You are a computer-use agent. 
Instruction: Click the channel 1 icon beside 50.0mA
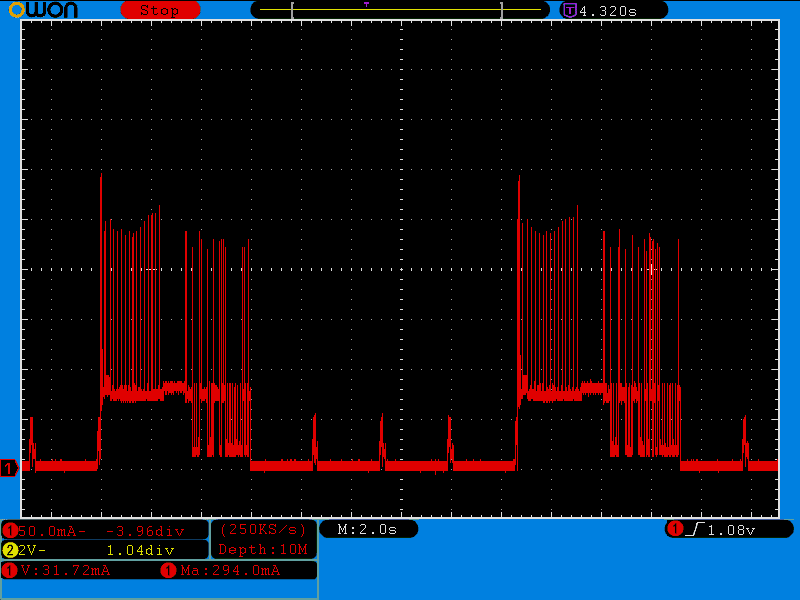pyautogui.click(x=10, y=530)
